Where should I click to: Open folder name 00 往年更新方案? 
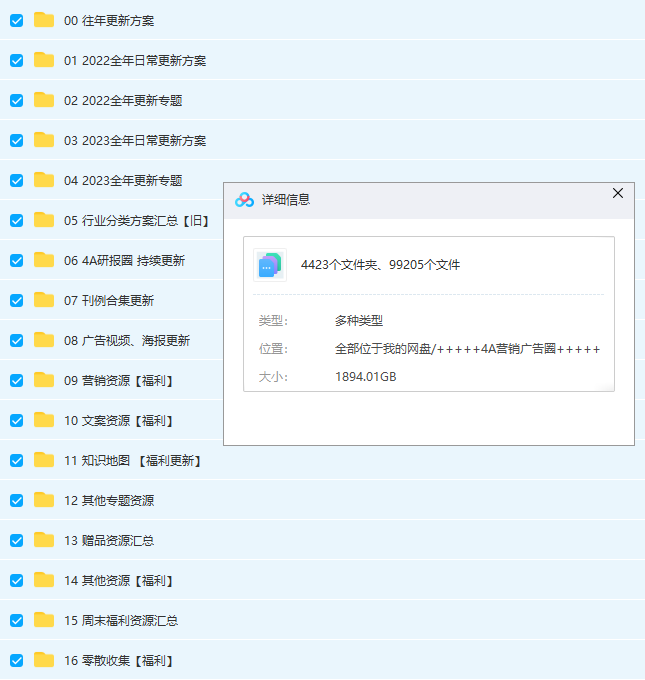pyautogui.click(x=109, y=21)
